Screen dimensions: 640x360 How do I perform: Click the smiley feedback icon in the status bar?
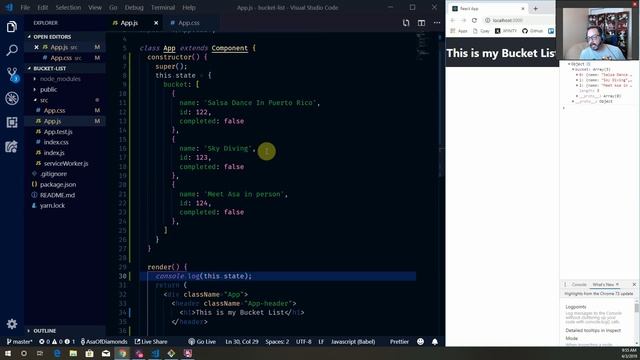[x=420, y=342]
